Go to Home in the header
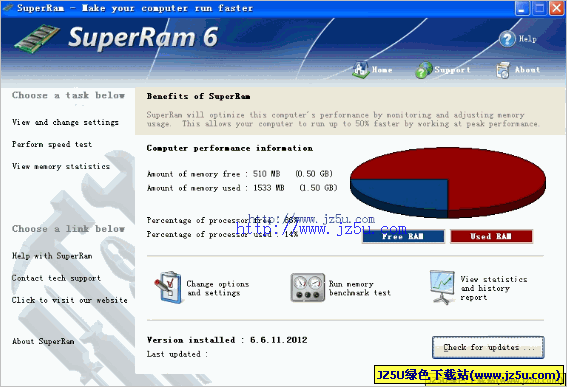 (382, 70)
